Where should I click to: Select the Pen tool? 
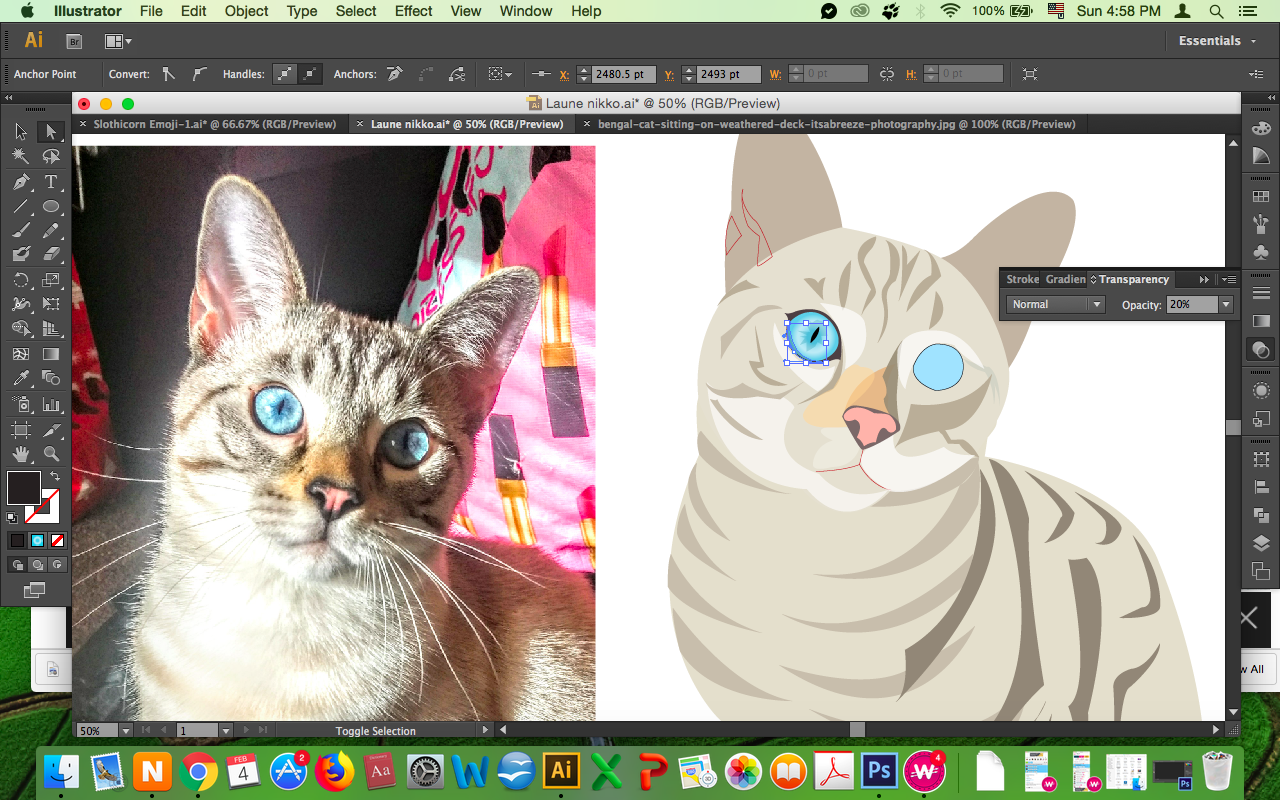pyautogui.click(x=21, y=182)
